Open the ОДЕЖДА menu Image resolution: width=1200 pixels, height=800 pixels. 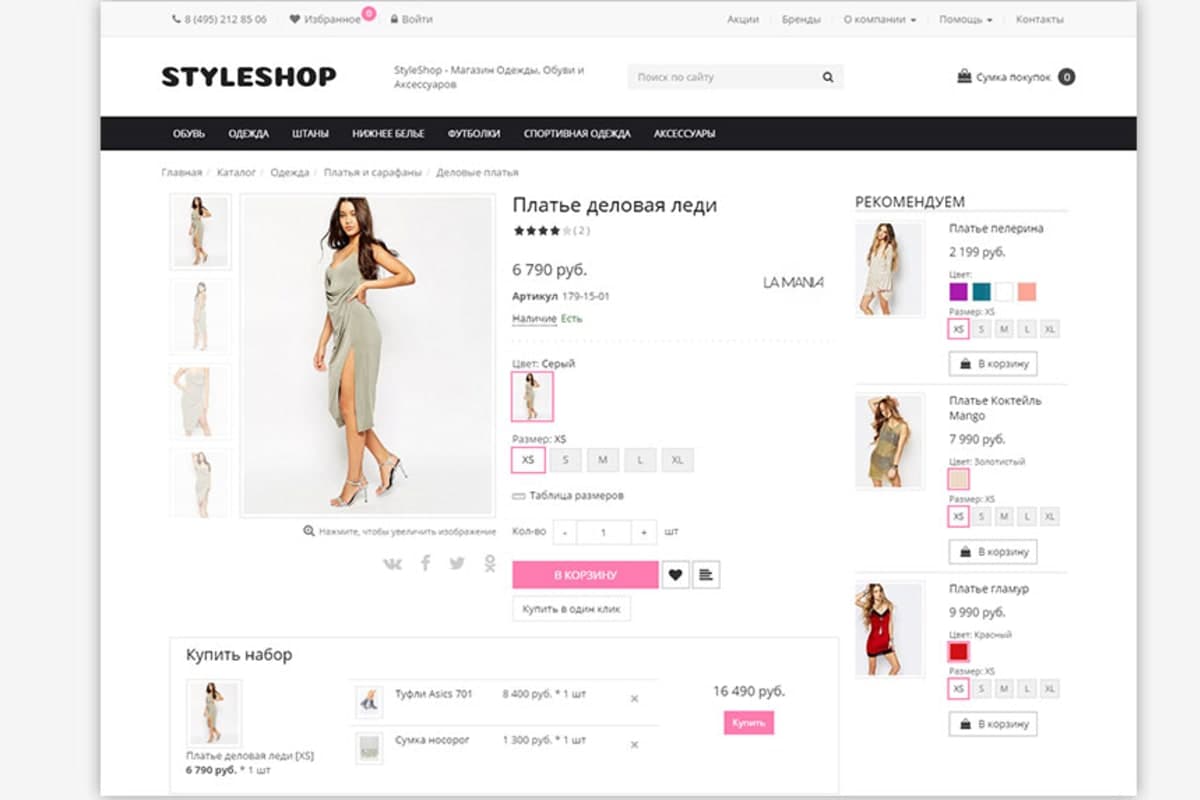[248, 134]
